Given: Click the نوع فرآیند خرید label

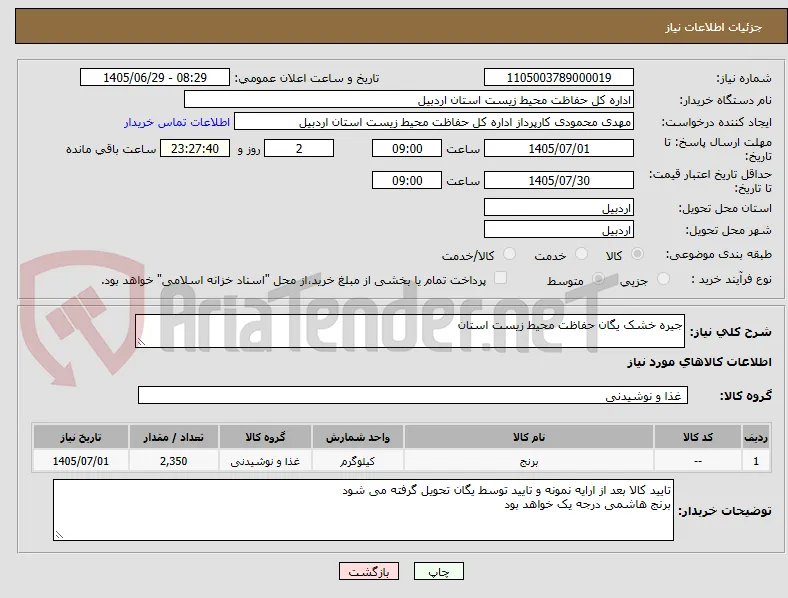Looking at the screenshot, I should (x=732, y=279).
